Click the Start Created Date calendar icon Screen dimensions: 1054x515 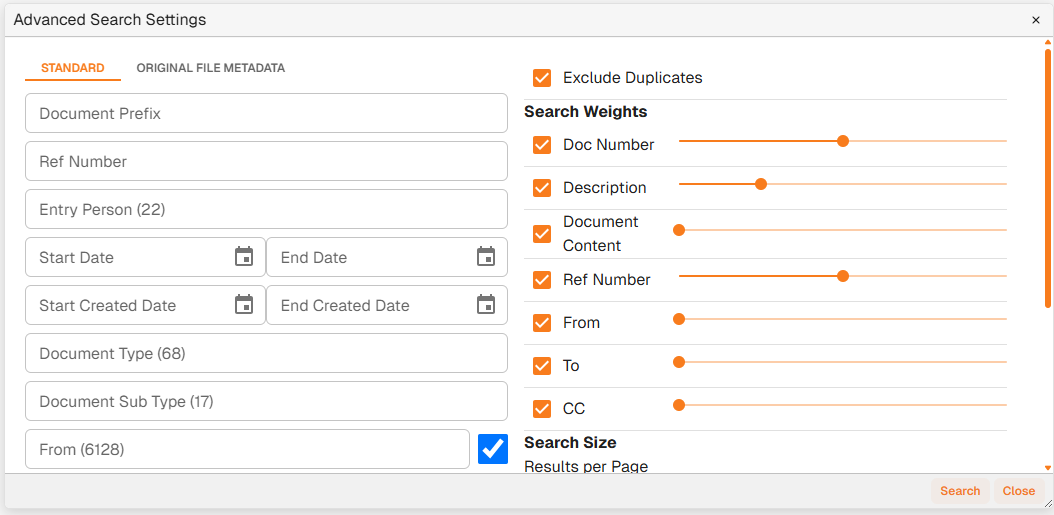point(244,305)
